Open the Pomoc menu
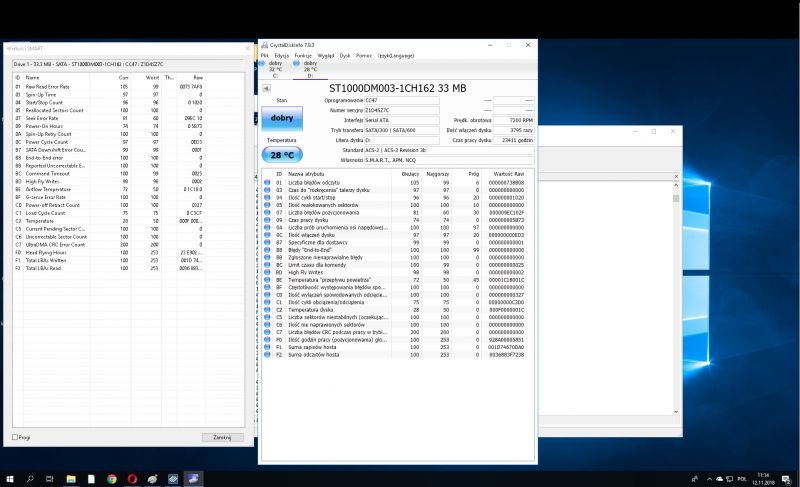800x487 pixels. (364, 56)
